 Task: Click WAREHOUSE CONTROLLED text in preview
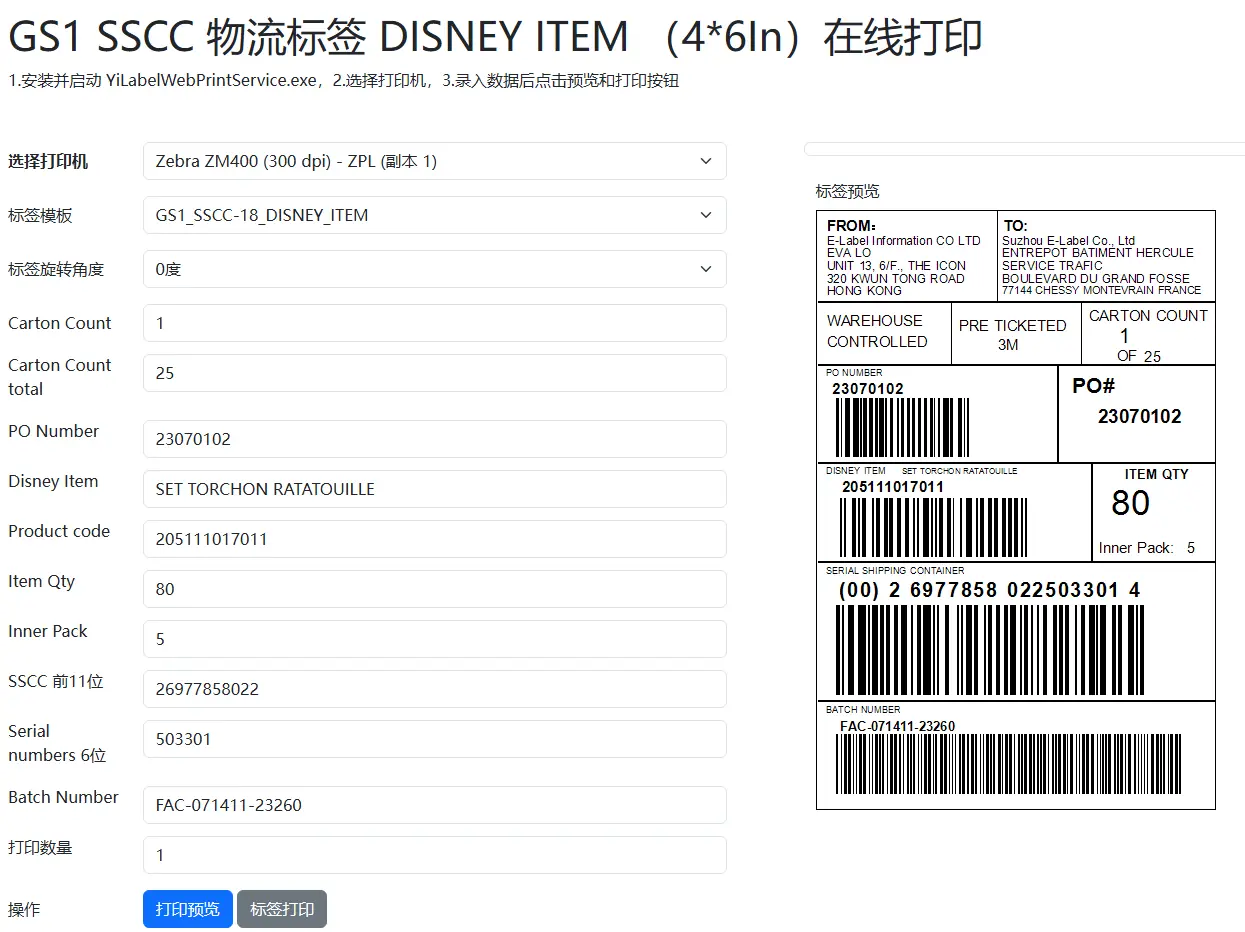click(877, 331)
